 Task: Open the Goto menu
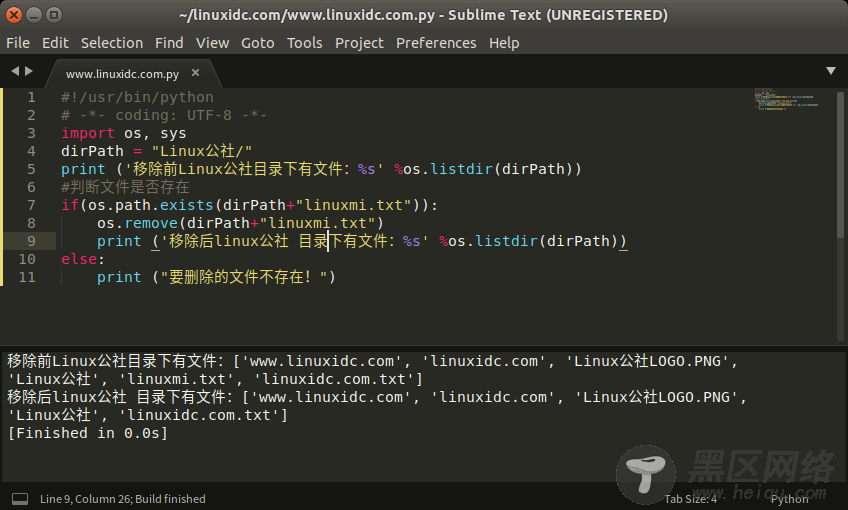pyautogui.click(x=257, y=43)
